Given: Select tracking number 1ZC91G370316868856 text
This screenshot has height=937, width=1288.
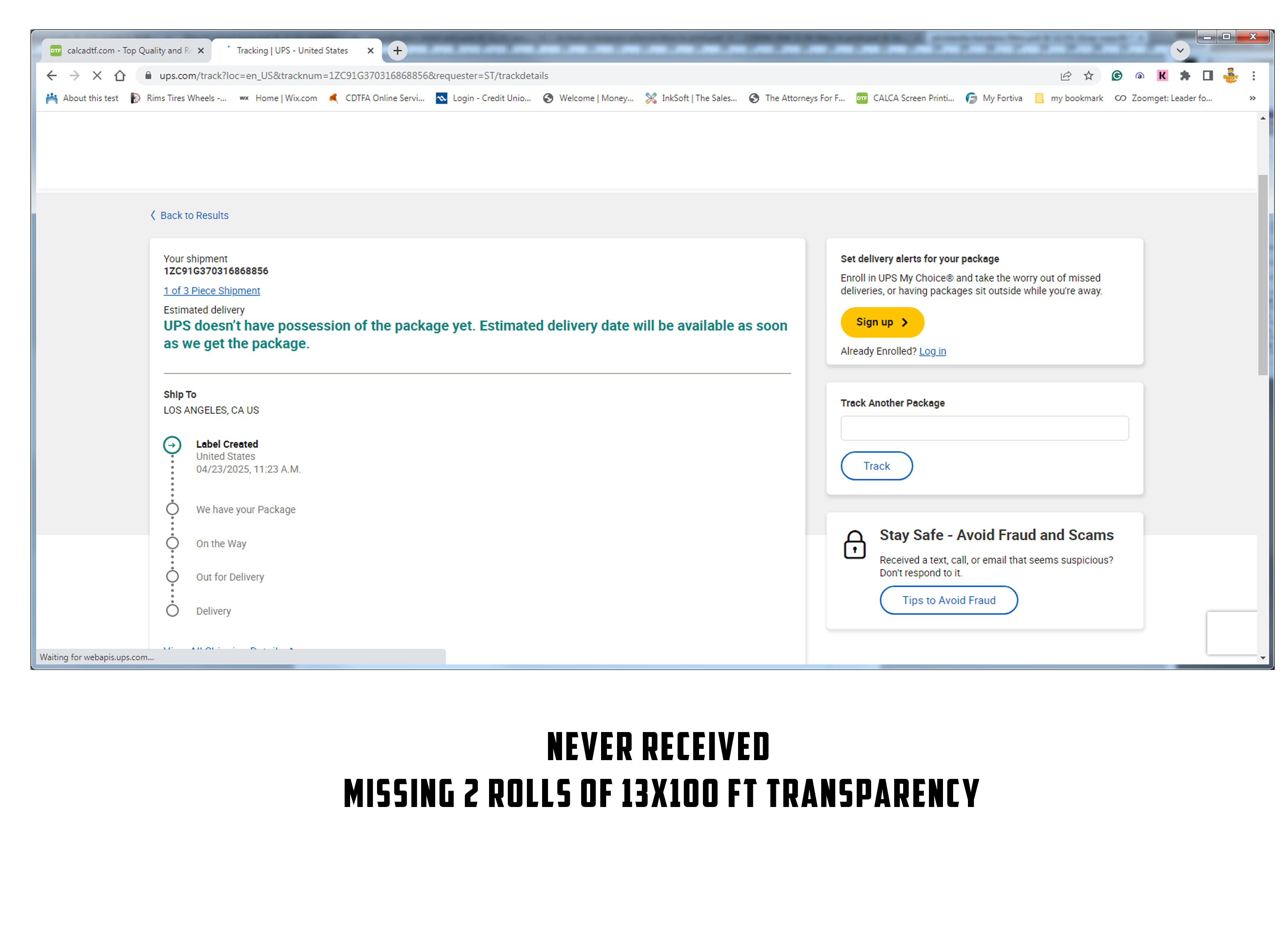Looking at the screenshot, I should (x=216, y=271).
